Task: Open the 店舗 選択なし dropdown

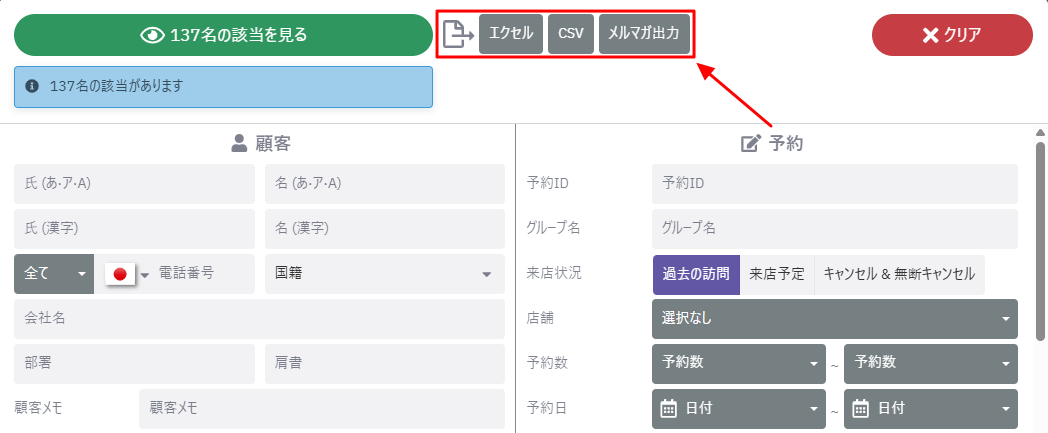Action: click(x=835, y=319)
